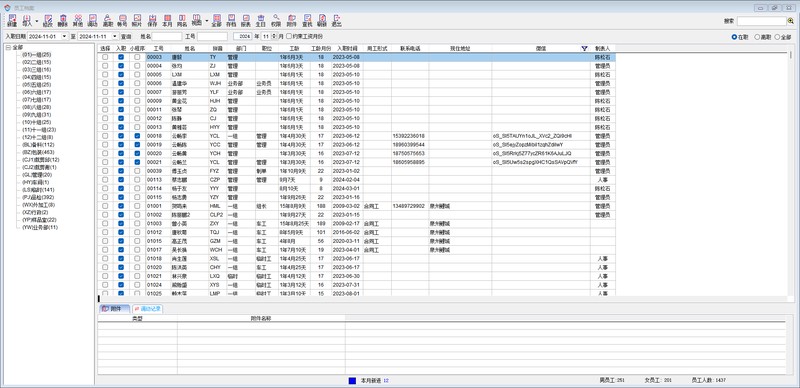This screenshot has width=800, height=388.
Task: Click the 姓名 column header
Action: (x=190, y=48)
